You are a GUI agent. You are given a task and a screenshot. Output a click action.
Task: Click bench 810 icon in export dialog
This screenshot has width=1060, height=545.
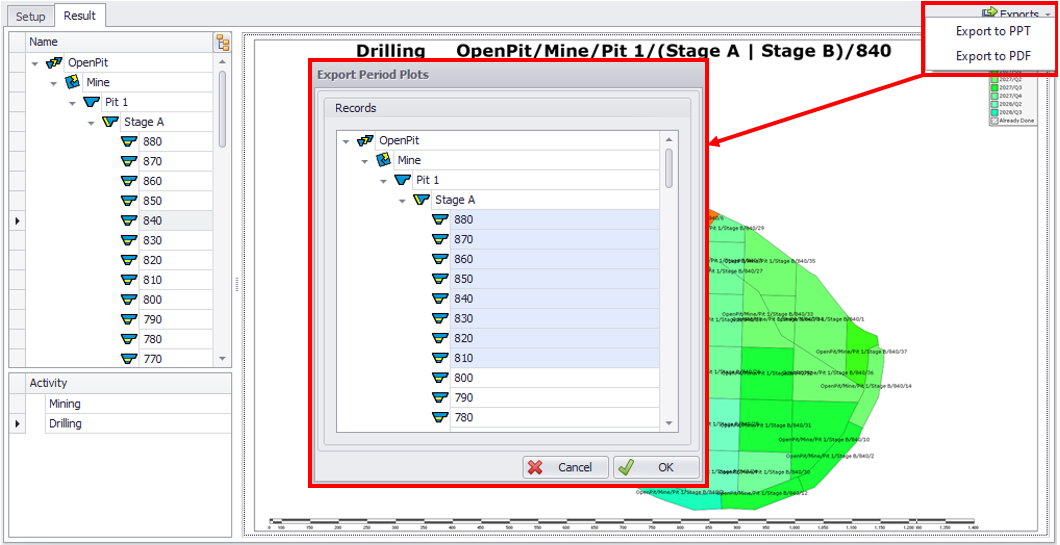pos(441,358)
